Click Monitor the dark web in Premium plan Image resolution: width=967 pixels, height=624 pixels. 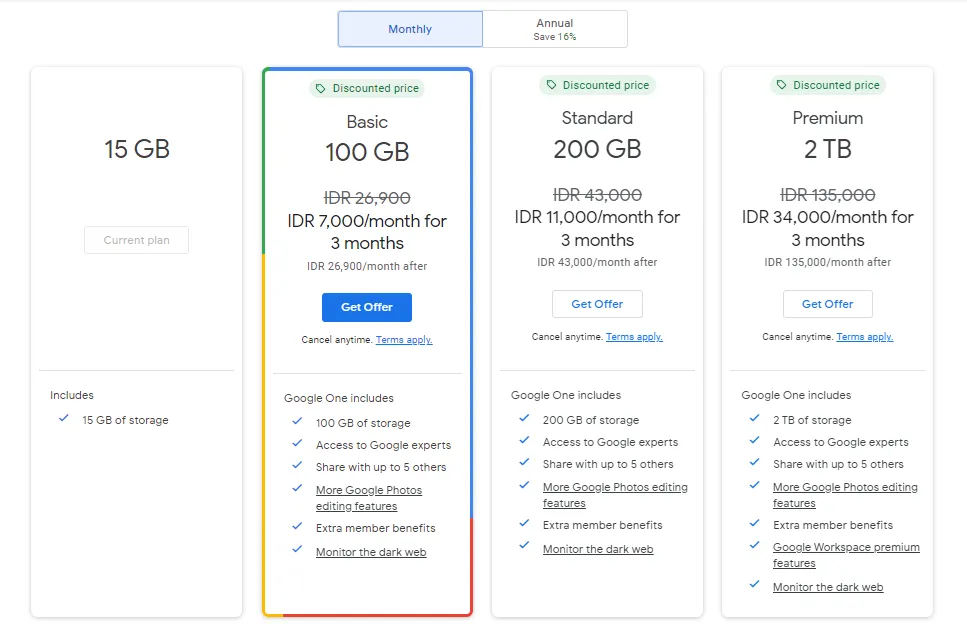pyautogui.click(x=828, y=587)
